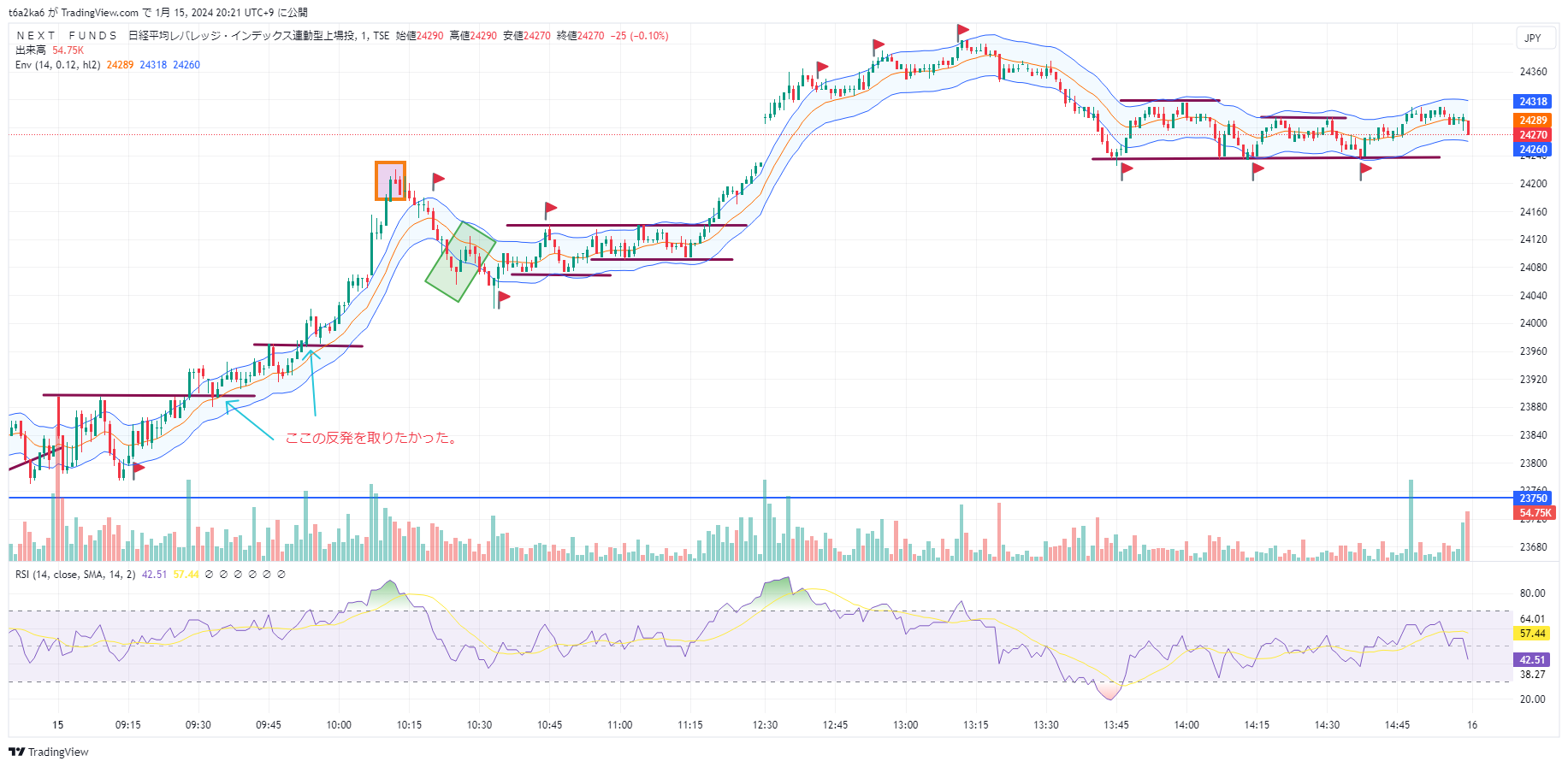Click the RSI (14, close, SMA, 14, 2) legend
Screen dimensions: 1568x767
75,575
